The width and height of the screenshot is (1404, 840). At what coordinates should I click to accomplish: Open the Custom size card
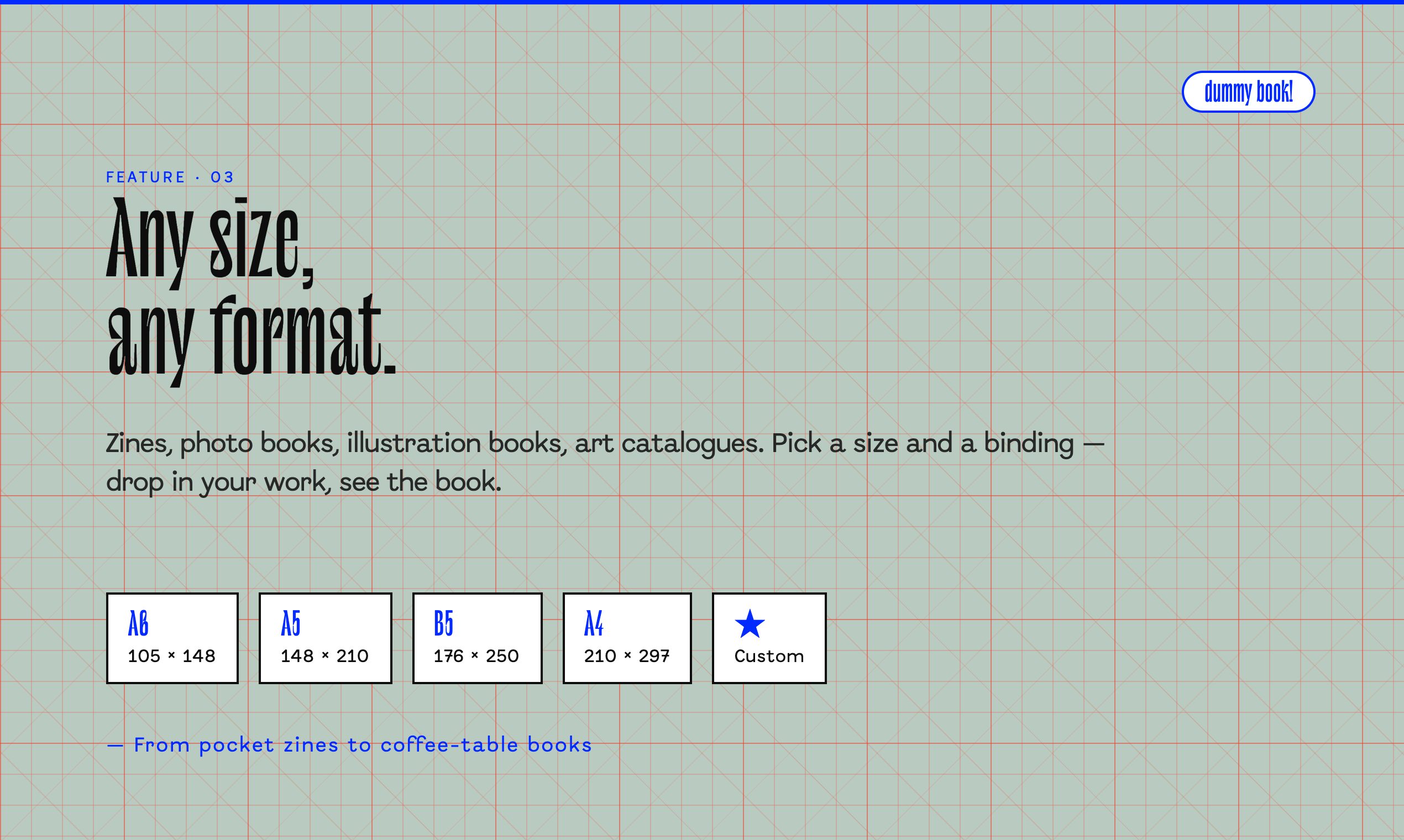(769, 638)
